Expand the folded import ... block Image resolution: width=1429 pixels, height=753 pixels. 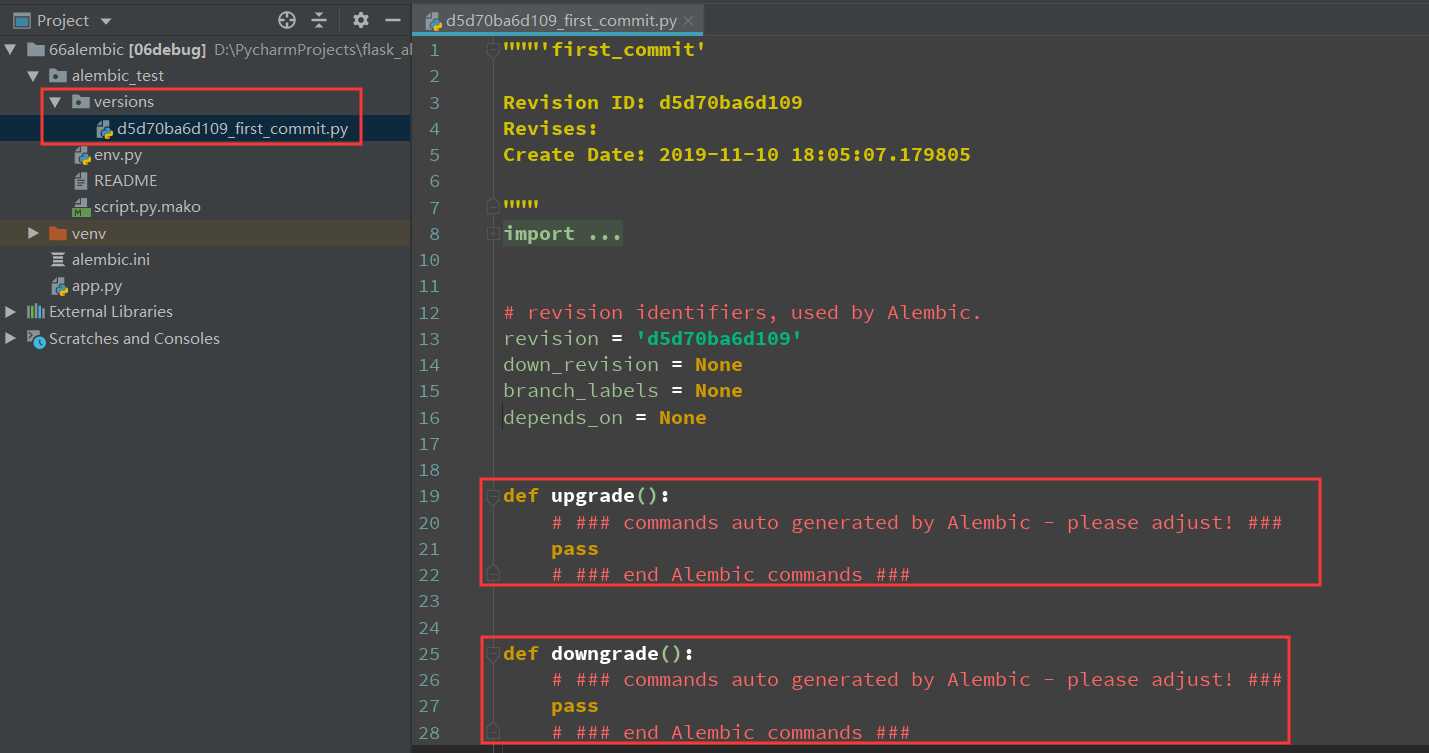pos(562,233)
